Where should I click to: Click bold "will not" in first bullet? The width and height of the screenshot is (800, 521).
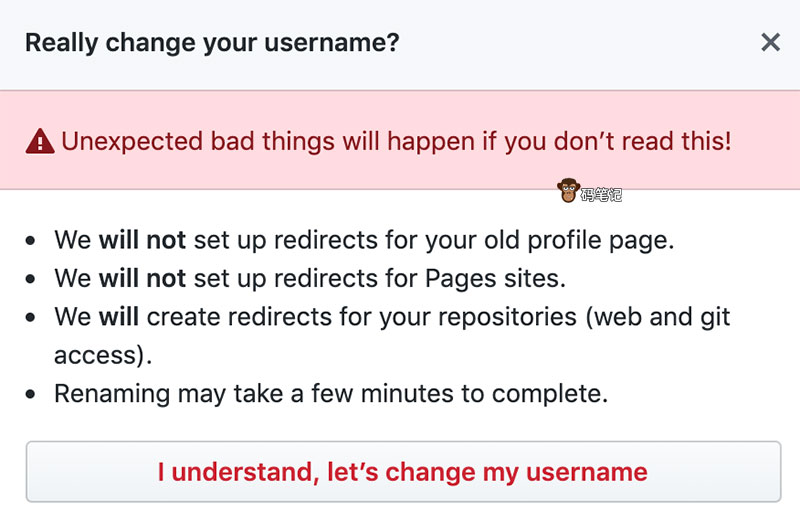(142, 241)
